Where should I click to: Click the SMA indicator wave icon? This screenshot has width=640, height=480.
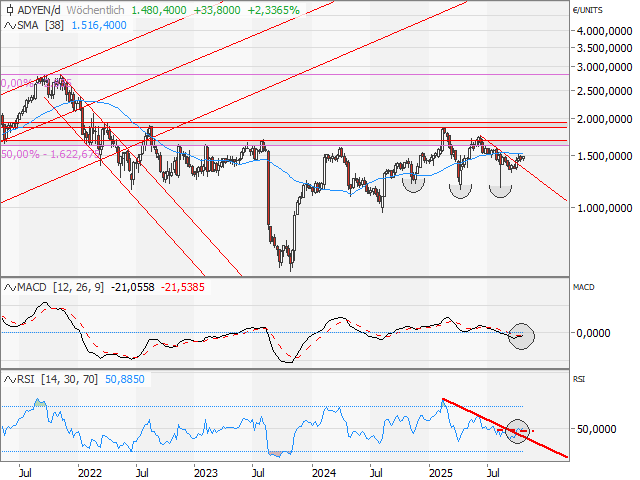pyautogui.click(x=11, y=23)
